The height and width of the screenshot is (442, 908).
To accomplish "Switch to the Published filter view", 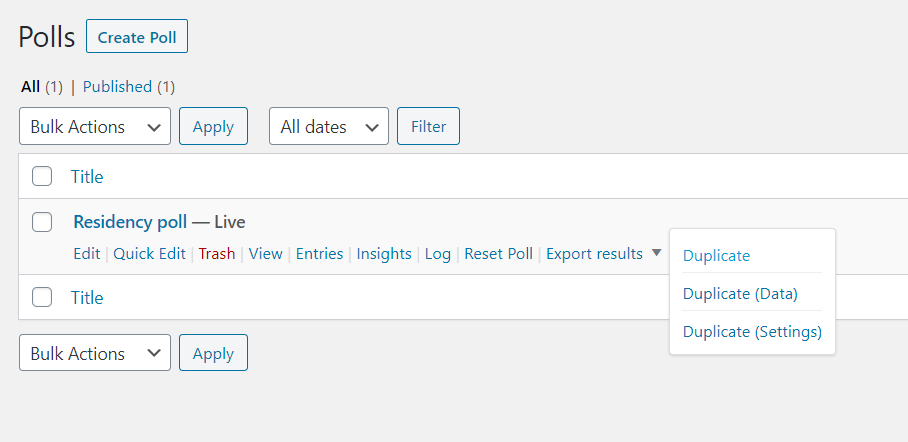I will (117, 87).
